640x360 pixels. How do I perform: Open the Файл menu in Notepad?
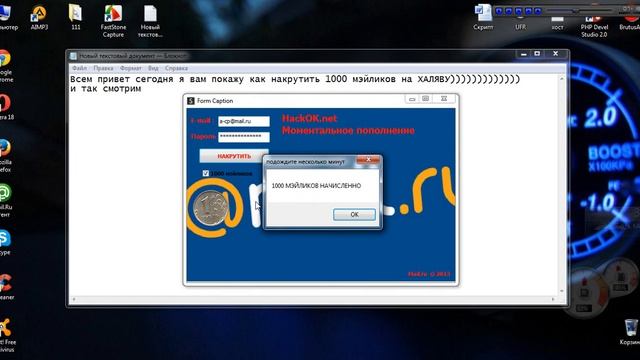point(79,68)
